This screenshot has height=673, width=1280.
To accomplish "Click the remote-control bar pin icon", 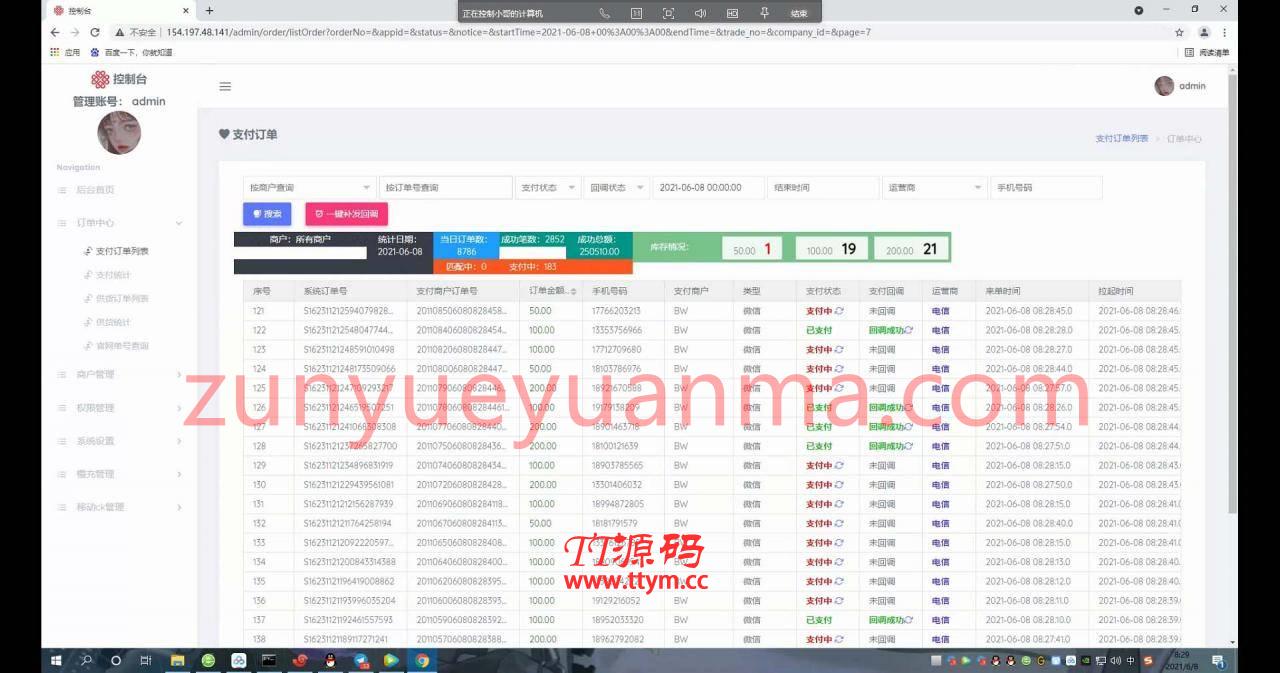I will coord(765,13).
